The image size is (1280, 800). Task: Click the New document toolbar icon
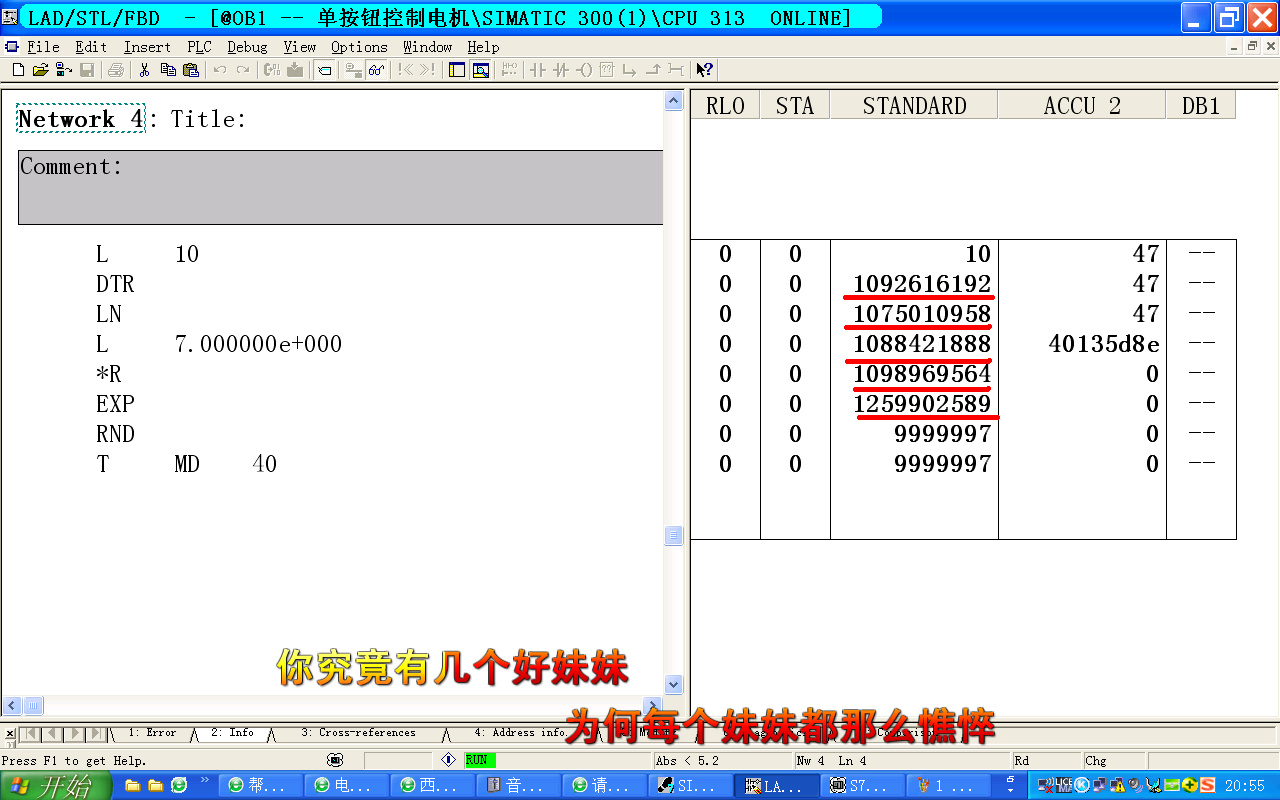(18, 70)
